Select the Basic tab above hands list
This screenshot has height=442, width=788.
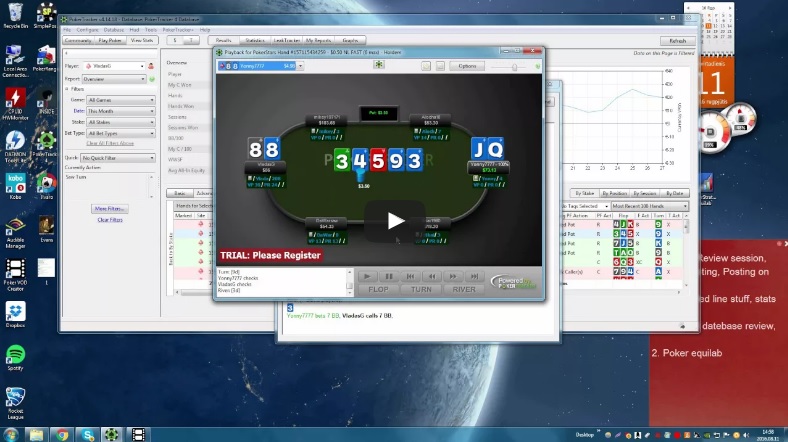pos(179,193)
